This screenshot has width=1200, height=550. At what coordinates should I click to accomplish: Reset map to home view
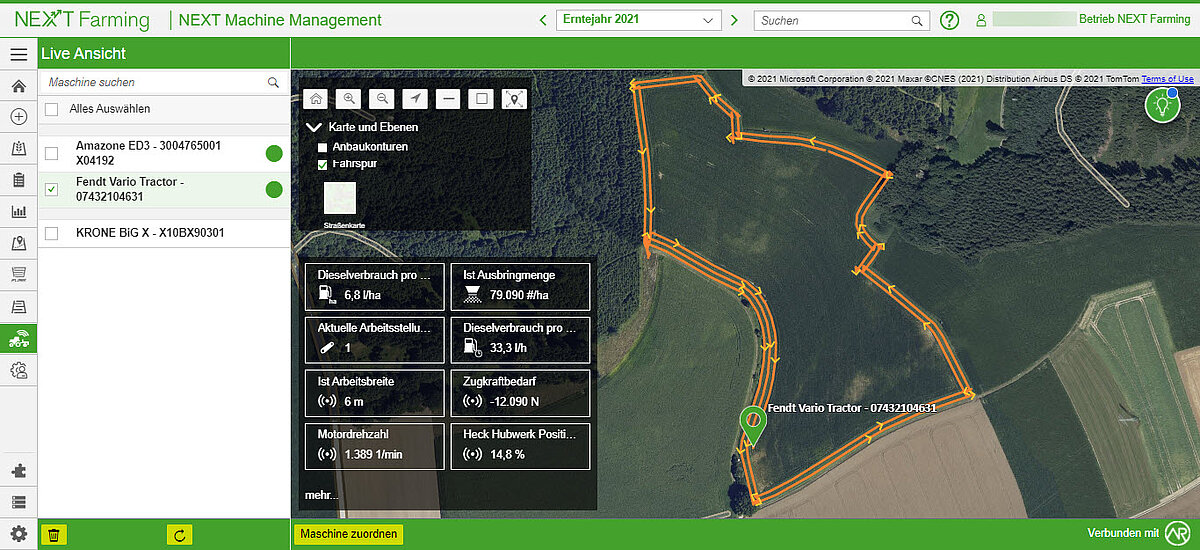click(315, 98)
